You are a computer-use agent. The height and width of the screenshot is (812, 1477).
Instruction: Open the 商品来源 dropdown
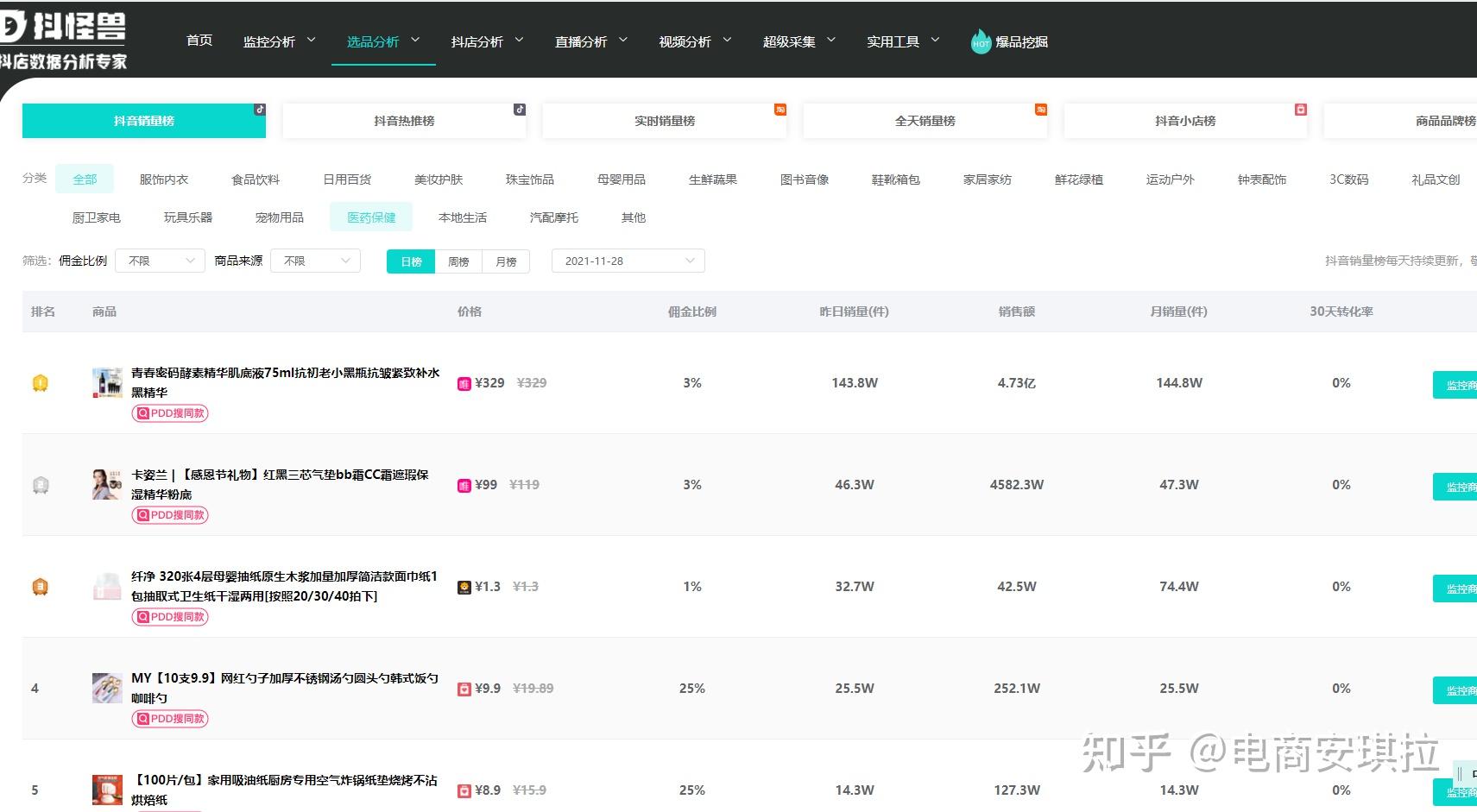pos(315,261)
